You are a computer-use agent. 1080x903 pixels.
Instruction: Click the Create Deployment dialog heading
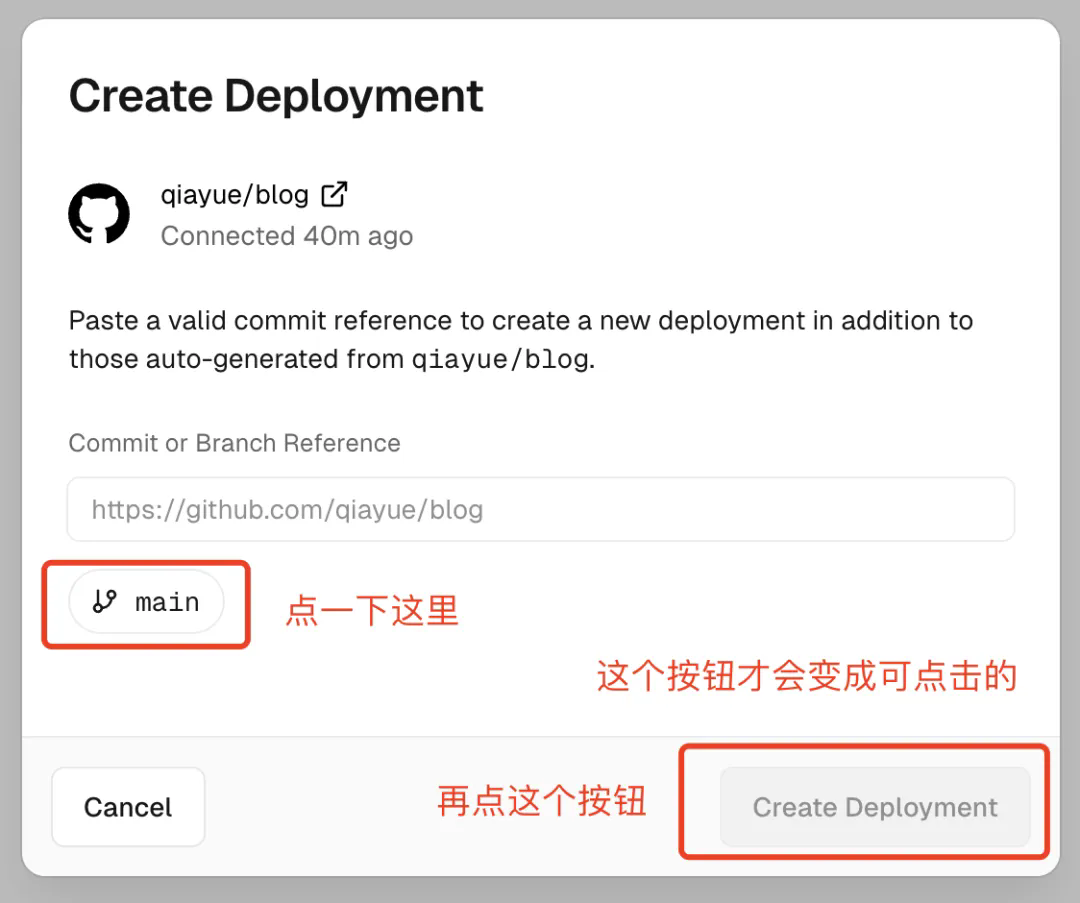pyautogui.click(x=276, y=96)
